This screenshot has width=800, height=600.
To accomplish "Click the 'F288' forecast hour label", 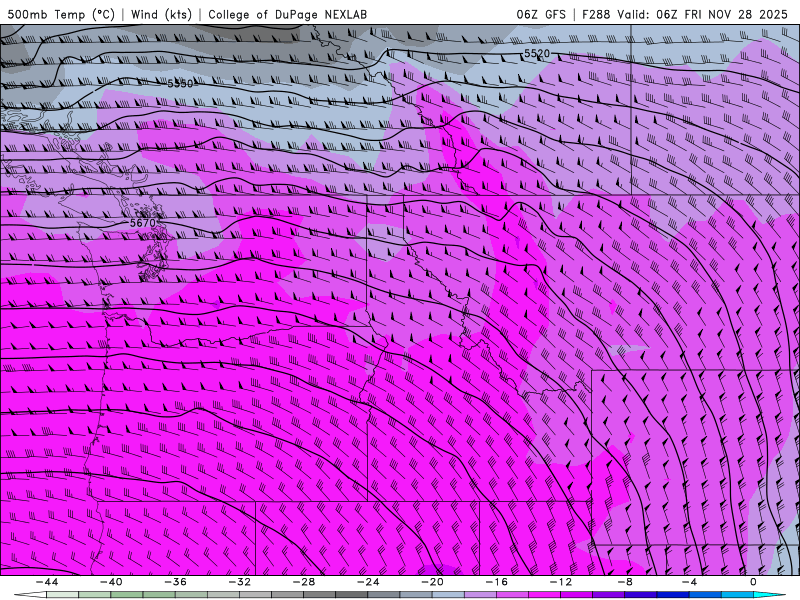I will 596,14.
